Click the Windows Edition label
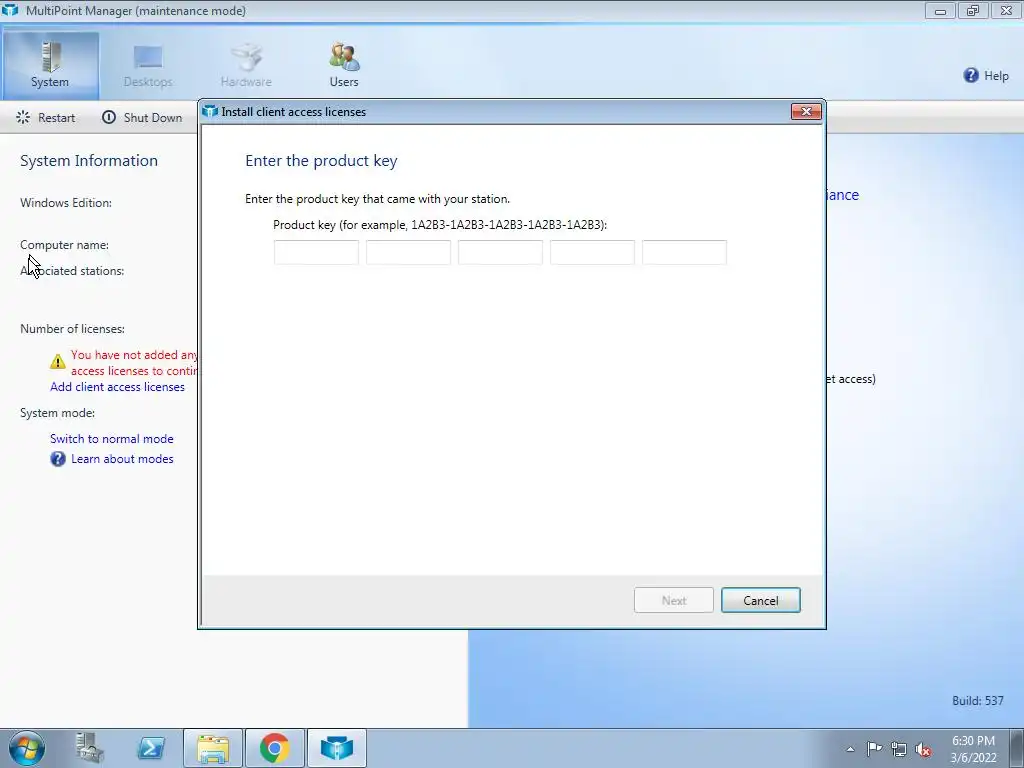Screen dimensions: 1024x768 coord(66,203)
